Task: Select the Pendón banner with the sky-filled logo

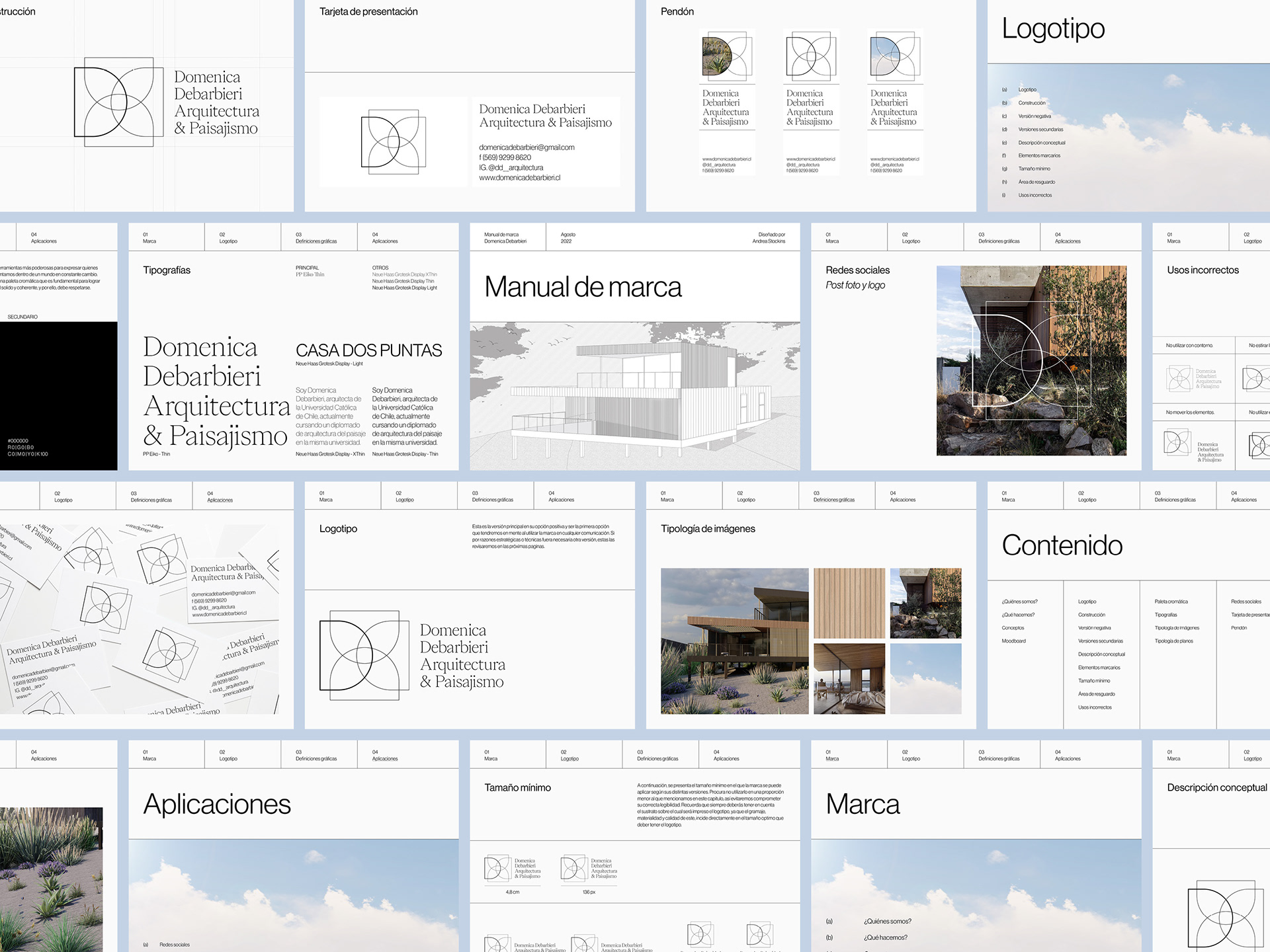Action: 896,102
